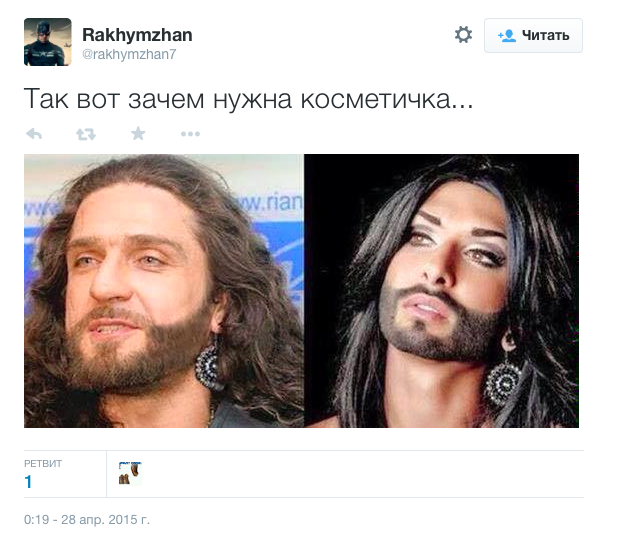Image resolution: width=618 pixels, height=550 pixels.
Task: Click the tweet text about косметичка
Action: [x=248, y=99]
